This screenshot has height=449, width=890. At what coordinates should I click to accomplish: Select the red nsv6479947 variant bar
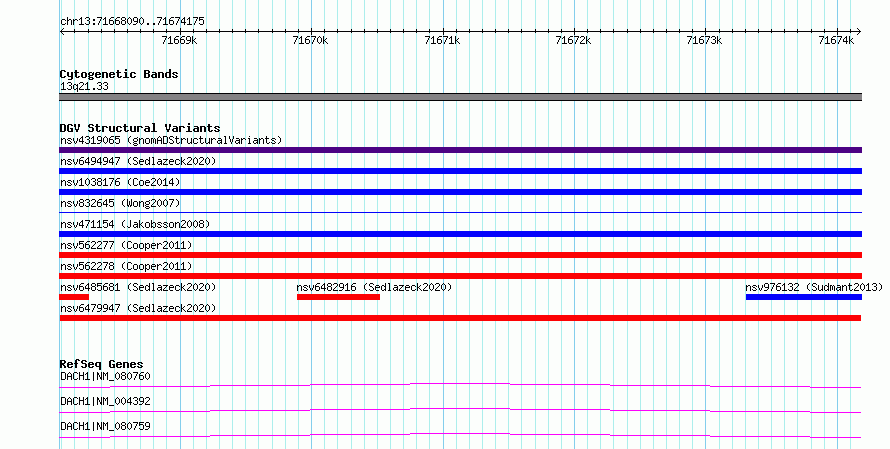(x=460, y=318)
